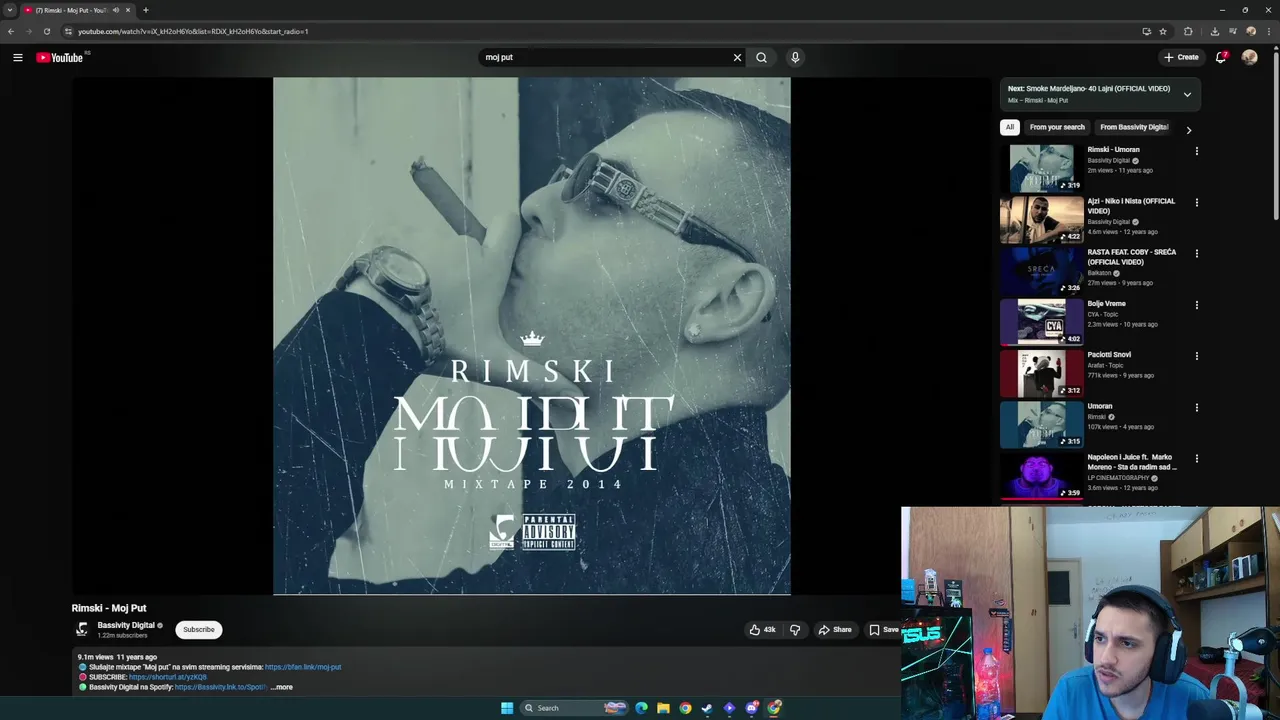Open options for RASTA FEAT. COBY - SREĆA
This screenshot has height=720, width=1280.
(1196, 253)
